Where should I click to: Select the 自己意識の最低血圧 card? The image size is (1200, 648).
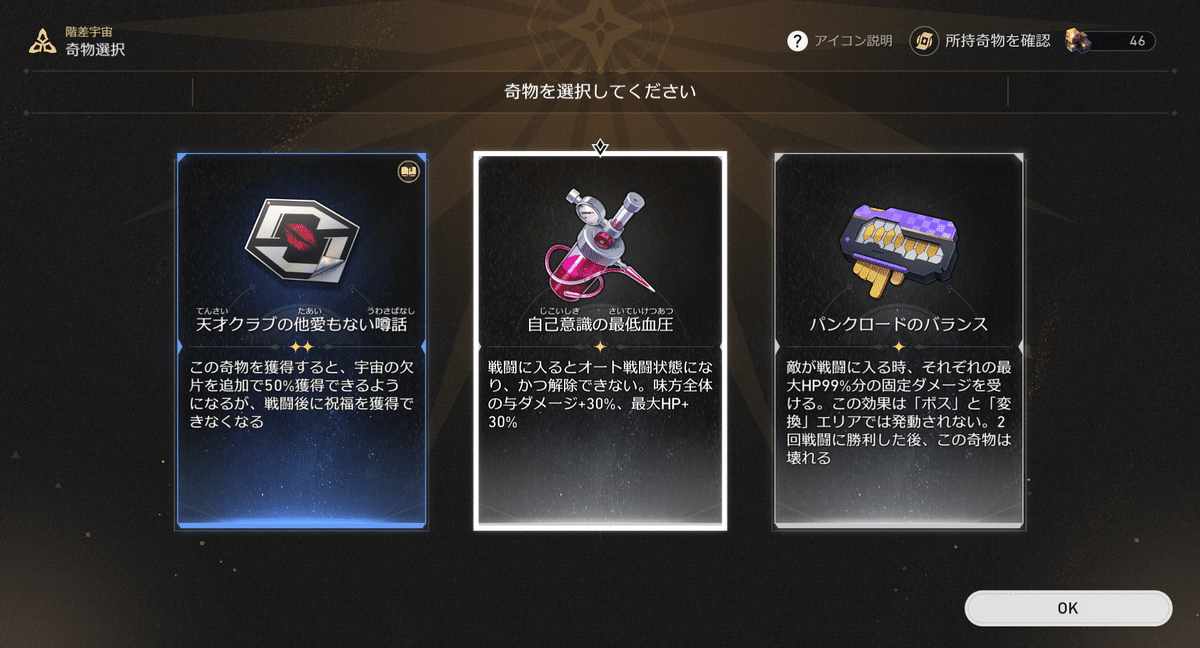[600, 340]
